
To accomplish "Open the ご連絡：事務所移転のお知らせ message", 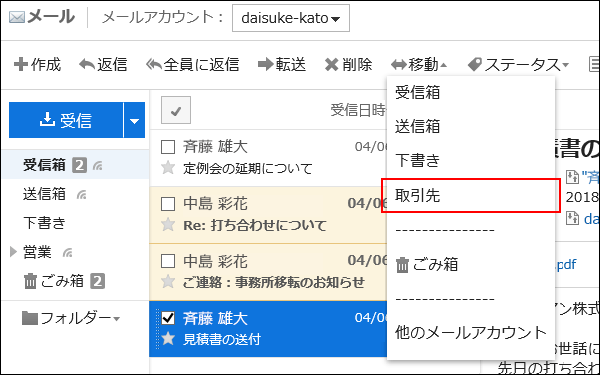I will point(273,282).
